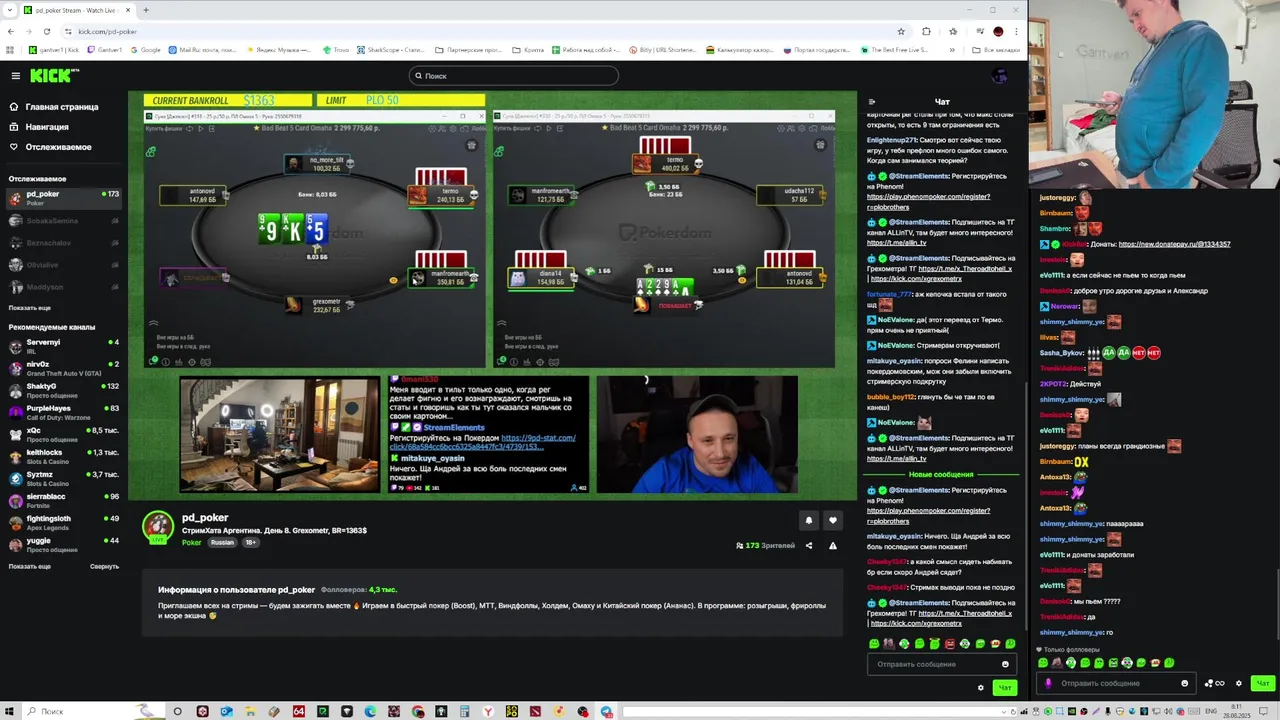Open 'Отслеживаемые' in the sidebar
This screenshot has height=720, width=1280.
click(58, 147)
